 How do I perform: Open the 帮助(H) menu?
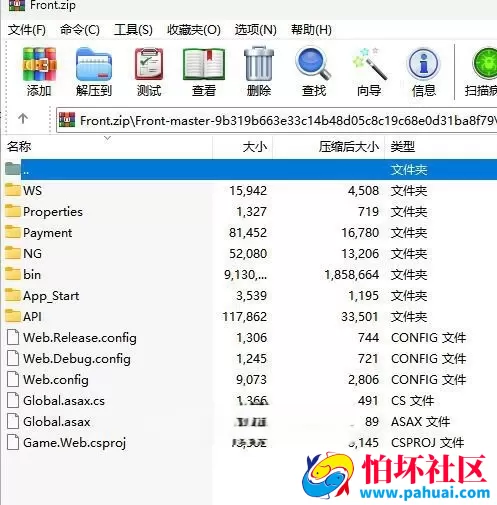pos(311,30)
